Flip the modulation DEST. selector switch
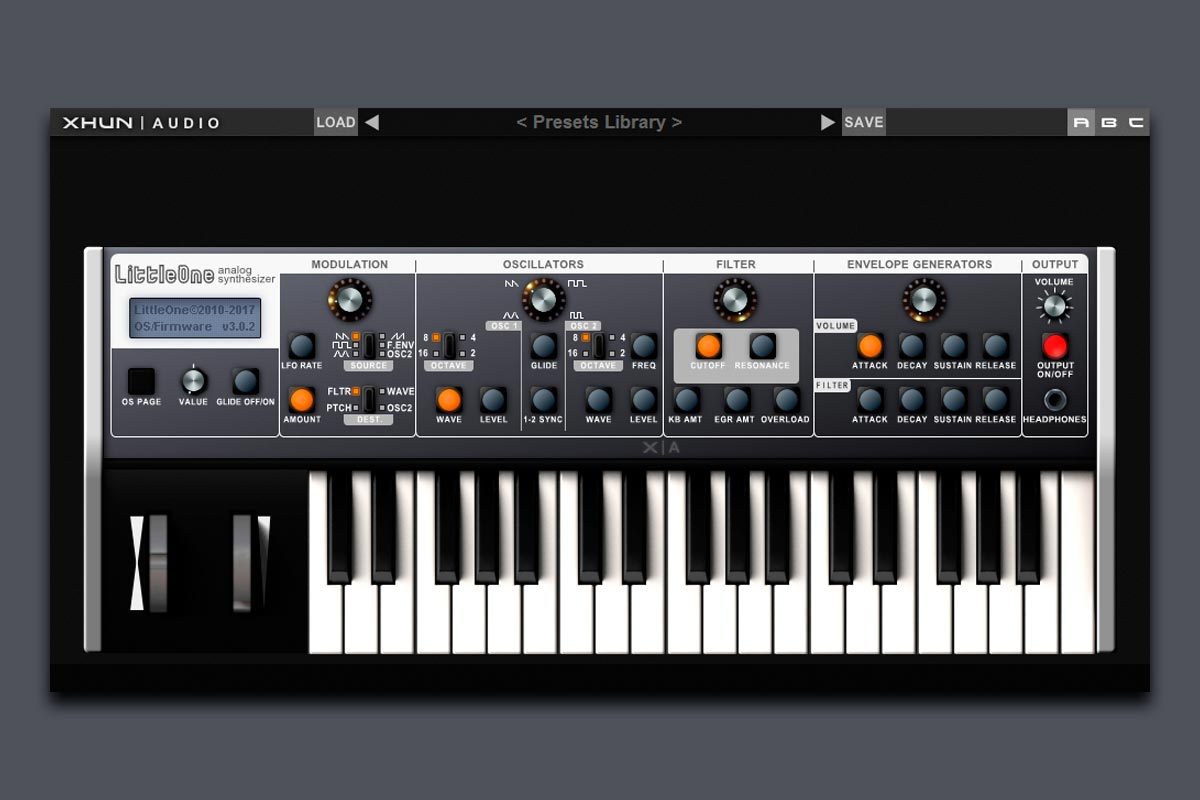Screen dimensions: 1200x800 click(369, 399)
